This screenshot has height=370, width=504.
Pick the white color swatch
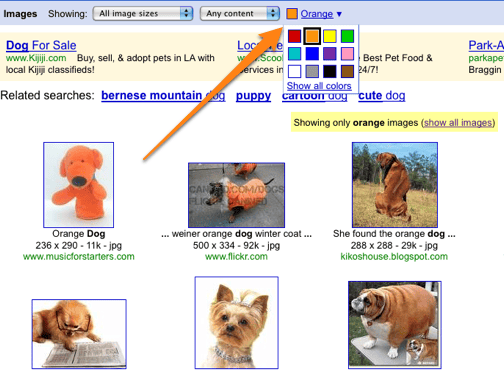click(x=294, y=71)
